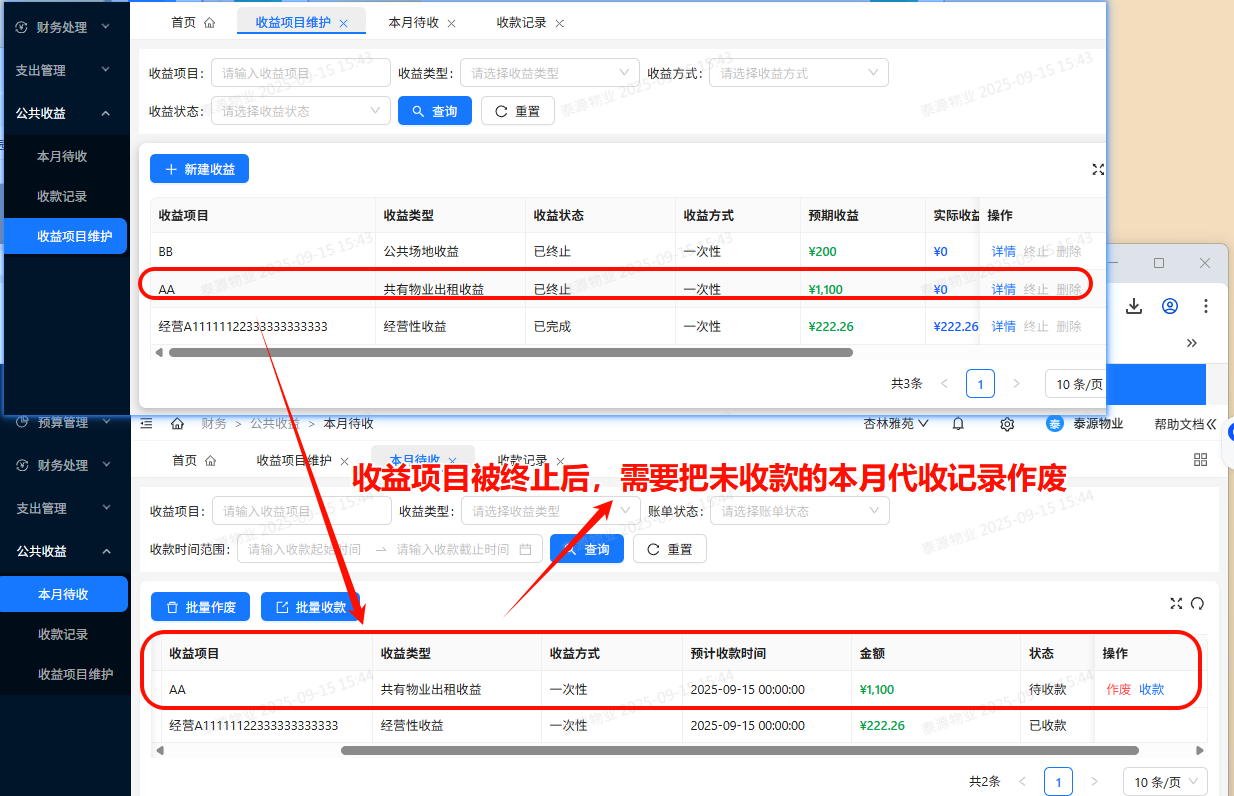This screenshot has width=1234, height=796.
Task: Select 收款记录 in the sidebar menu
Action: (x=65, y=633)
